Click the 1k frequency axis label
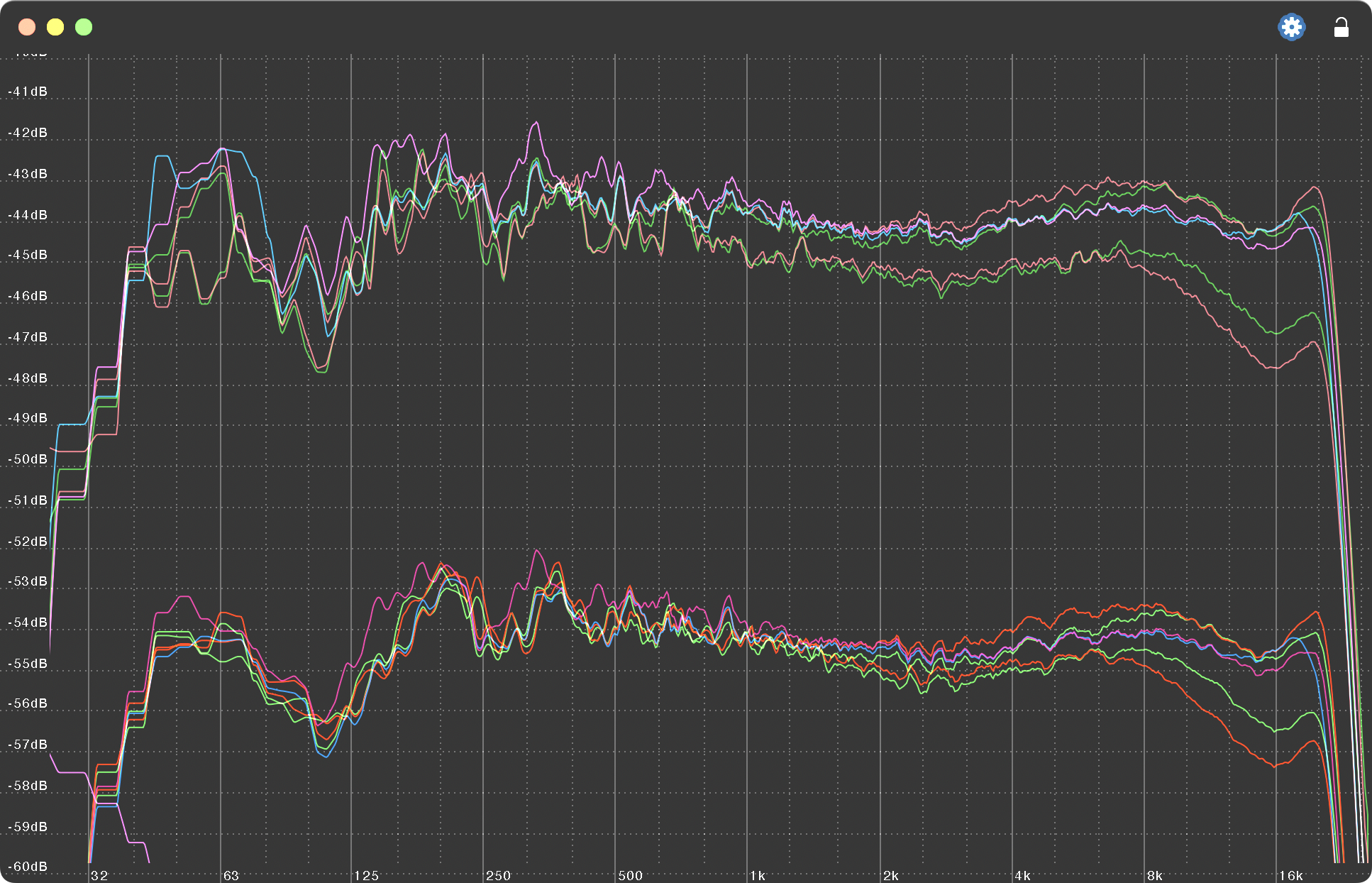Image resolution: width=1372 pixels, height=883 pixels. click(758, 875)
